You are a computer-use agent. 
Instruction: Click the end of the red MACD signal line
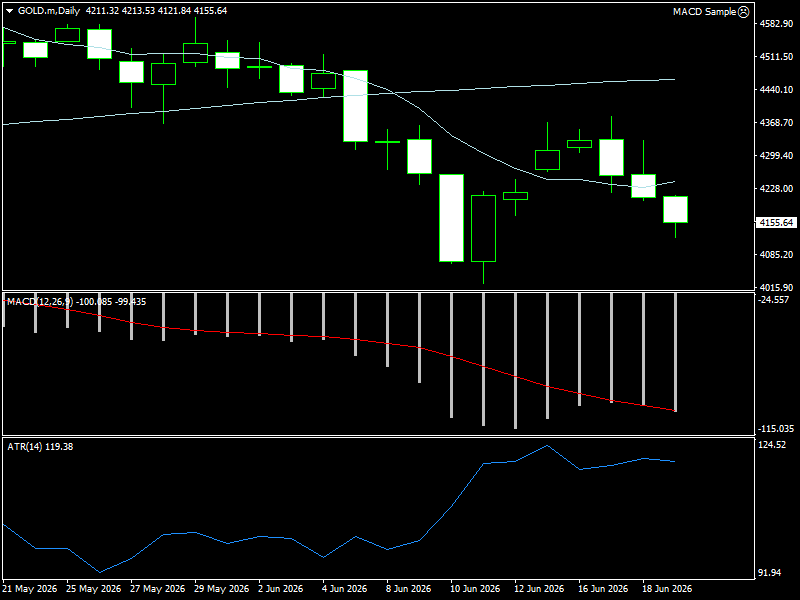674,410
